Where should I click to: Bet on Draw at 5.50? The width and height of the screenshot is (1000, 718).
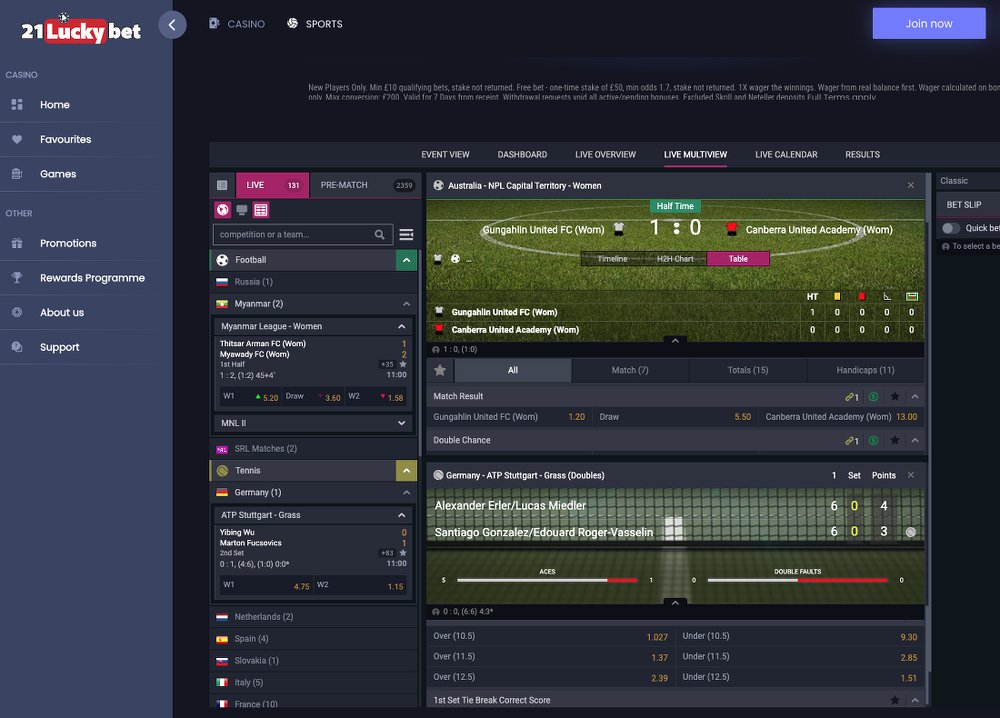click(675, 417)
